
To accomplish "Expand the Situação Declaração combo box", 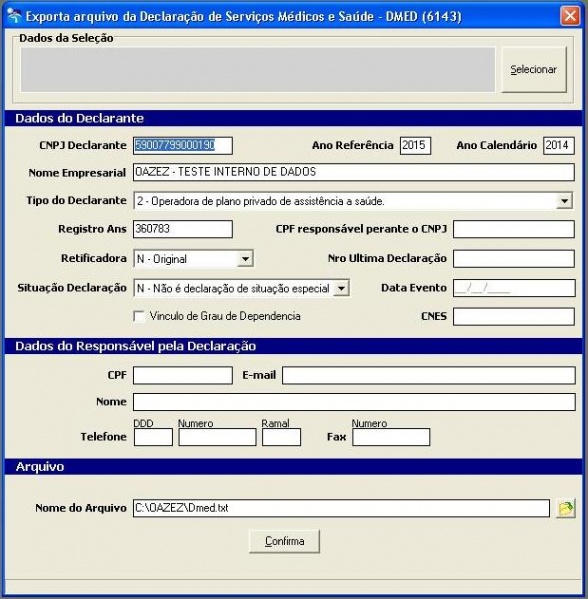I will (341, 288).
